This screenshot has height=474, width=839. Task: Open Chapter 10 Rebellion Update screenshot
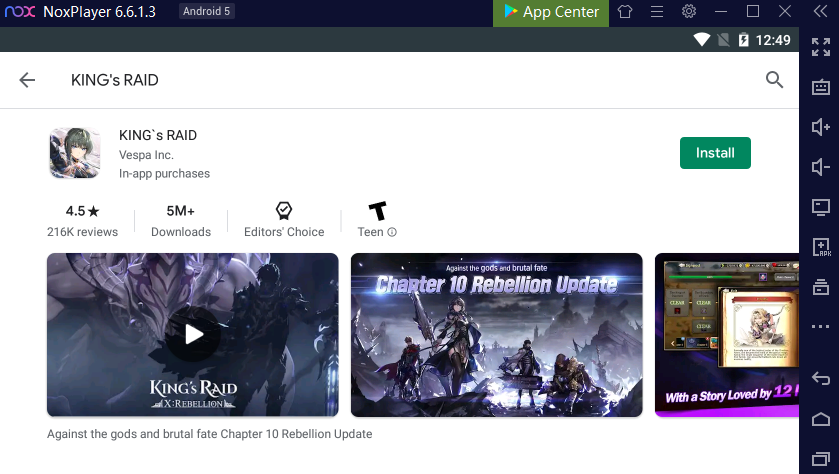pyautogui.click(x=497, y=335)
